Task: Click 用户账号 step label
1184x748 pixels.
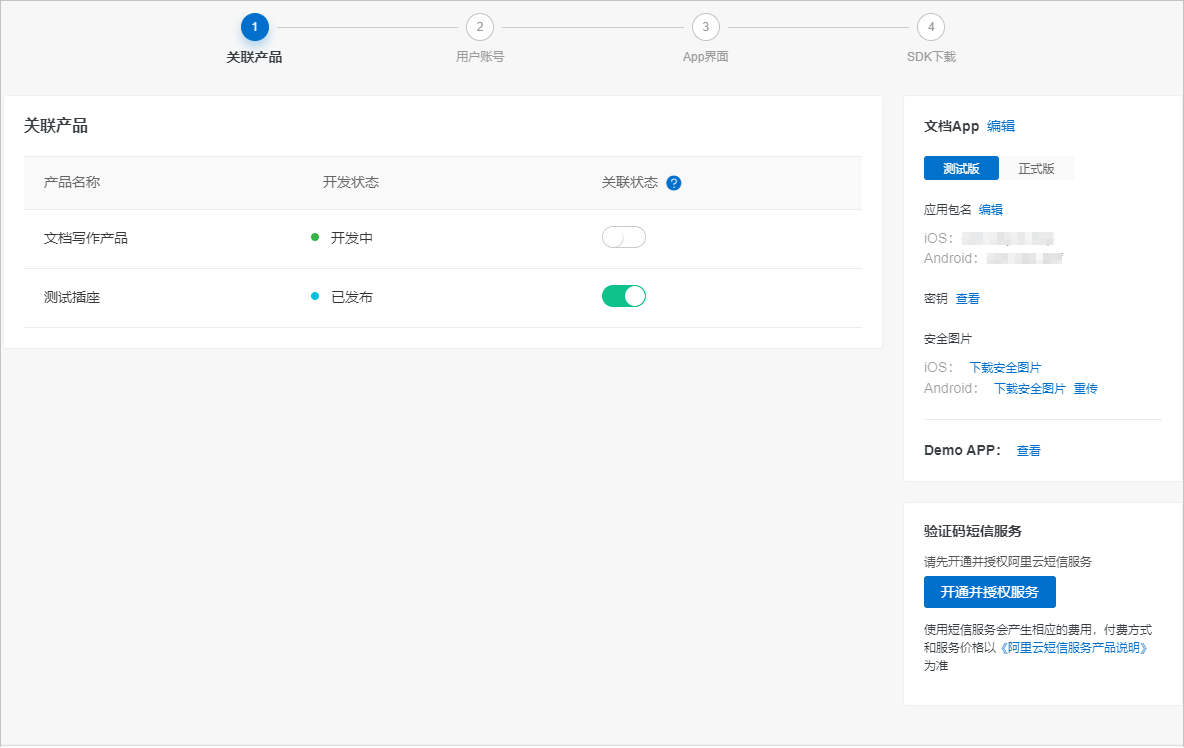Action: pos(479,57)
